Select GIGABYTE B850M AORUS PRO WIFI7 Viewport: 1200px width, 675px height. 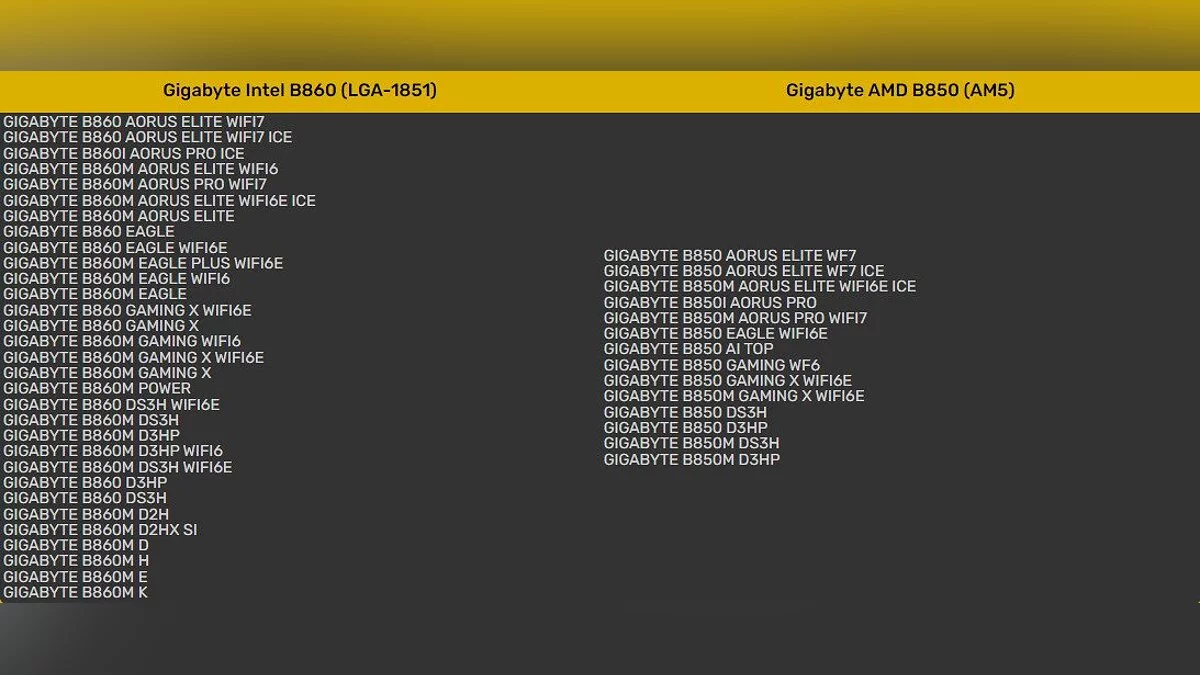pyautogui.click(x=736, y=318)
